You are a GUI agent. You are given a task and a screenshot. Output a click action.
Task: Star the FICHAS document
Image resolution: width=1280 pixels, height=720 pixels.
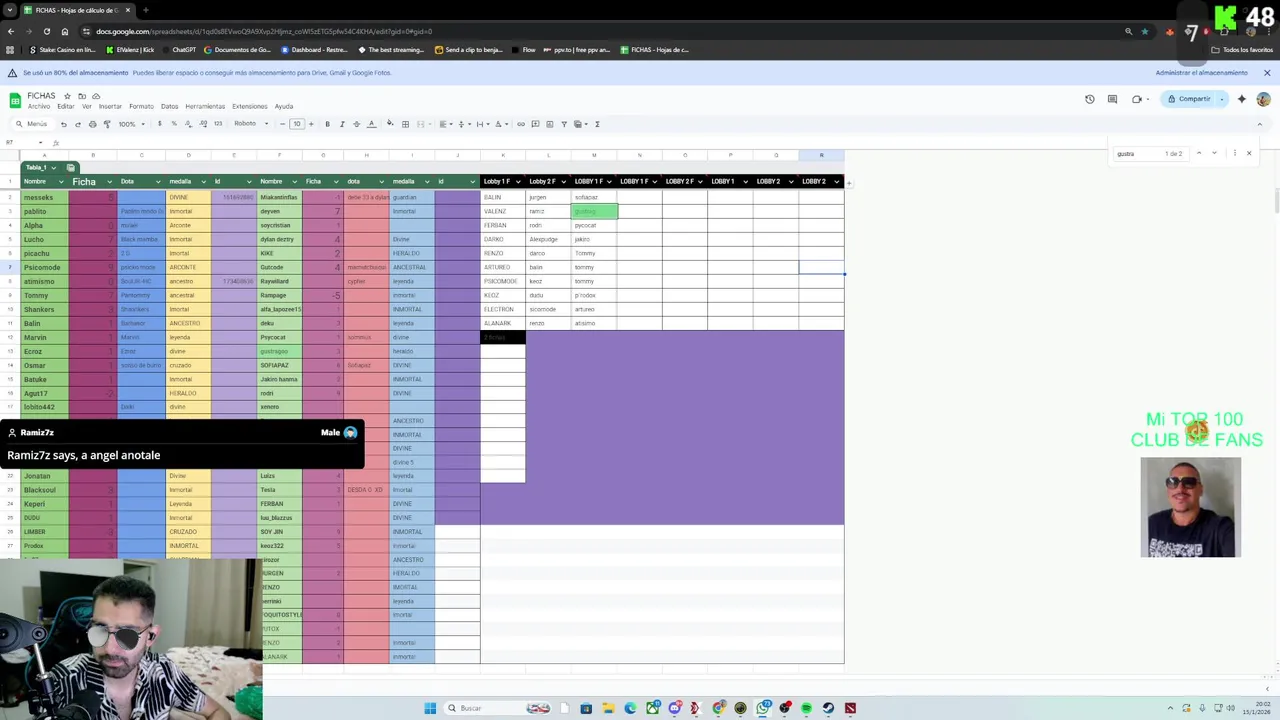[67, 96]
